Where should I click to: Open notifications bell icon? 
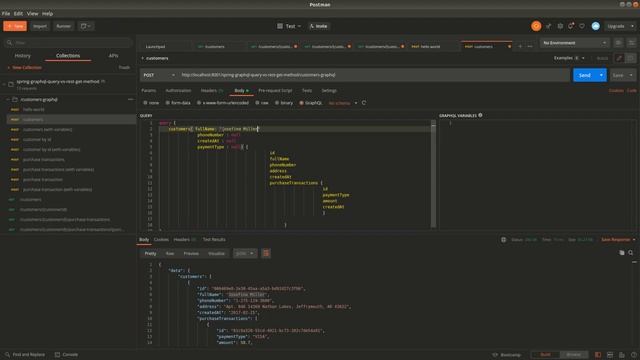point(571,26)
